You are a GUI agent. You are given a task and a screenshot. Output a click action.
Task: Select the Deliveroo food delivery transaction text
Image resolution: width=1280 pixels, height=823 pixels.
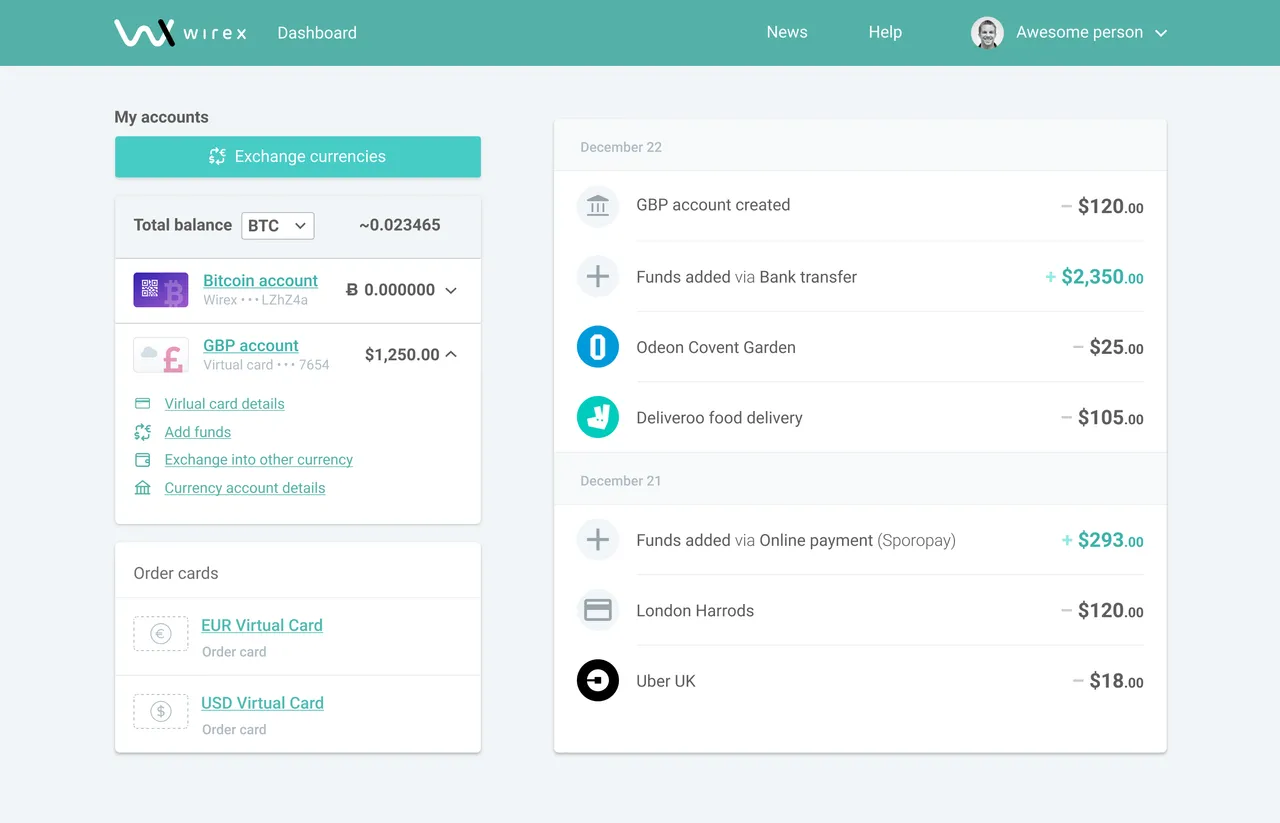pyautogui.click(x=719, y=418)
